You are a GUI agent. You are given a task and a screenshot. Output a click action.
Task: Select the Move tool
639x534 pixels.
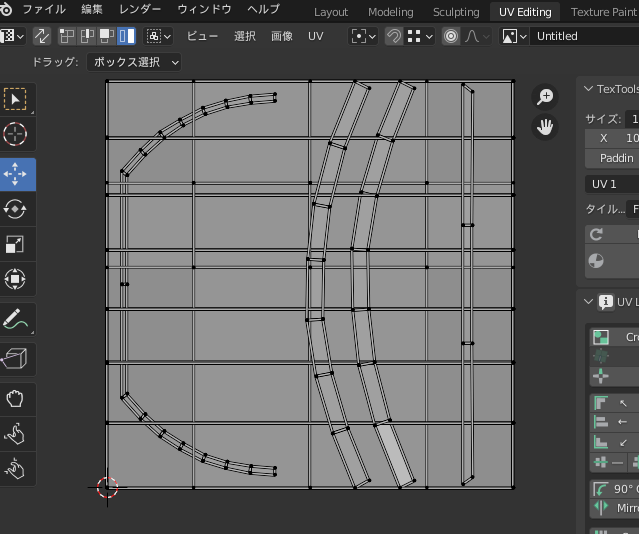point(15,174)
